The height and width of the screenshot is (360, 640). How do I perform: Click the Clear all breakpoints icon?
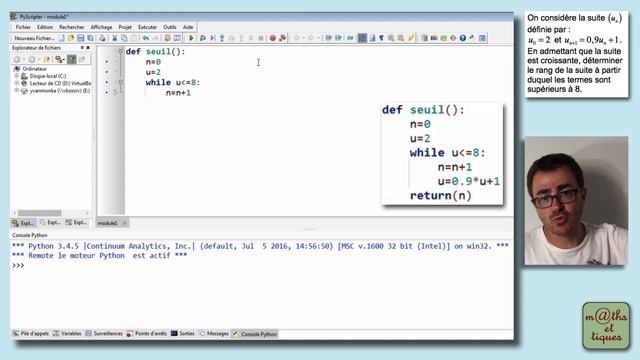(282, 38)
